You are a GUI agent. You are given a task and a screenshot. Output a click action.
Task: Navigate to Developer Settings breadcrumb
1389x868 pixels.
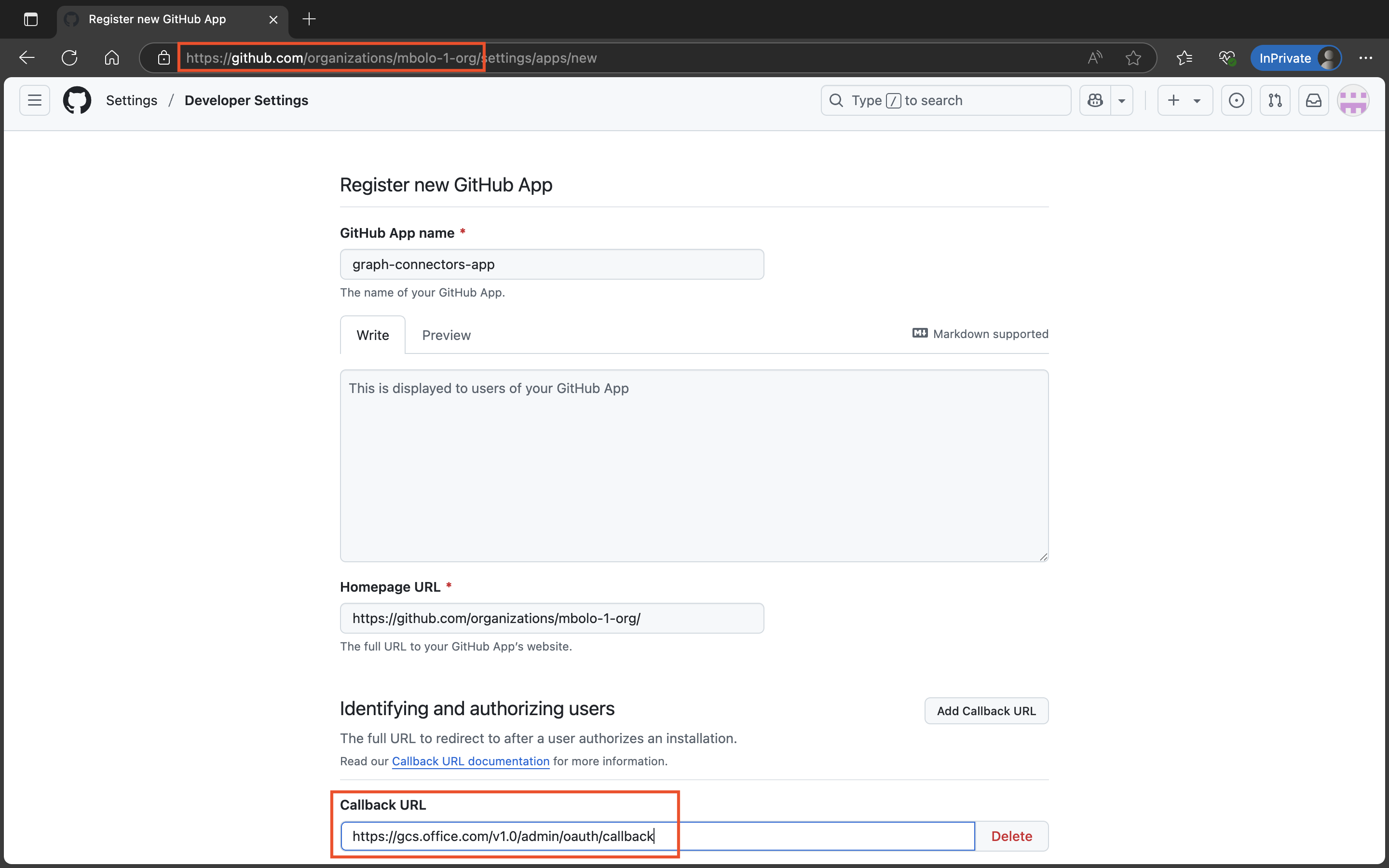tap(246, 100)
